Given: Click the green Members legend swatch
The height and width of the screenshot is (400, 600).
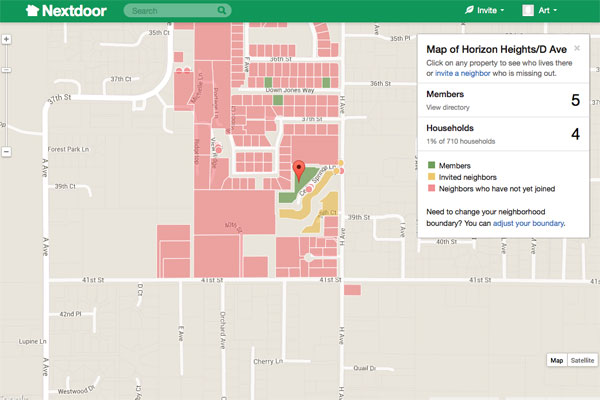Looking at the screenshot, I should (431, 165).
